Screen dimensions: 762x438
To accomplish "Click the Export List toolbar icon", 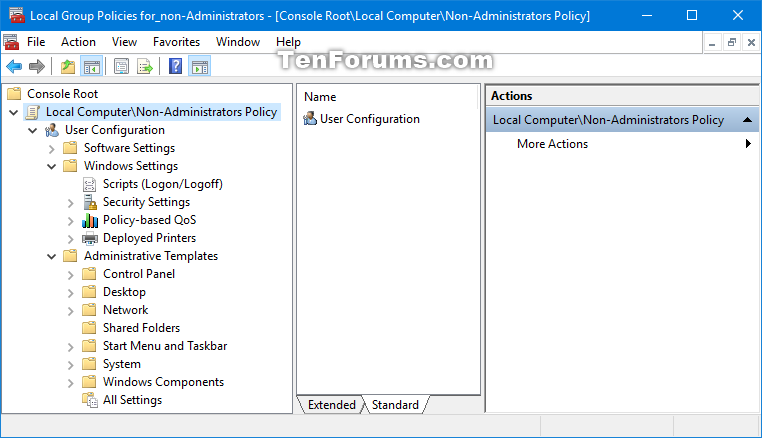I will [145, 66].
